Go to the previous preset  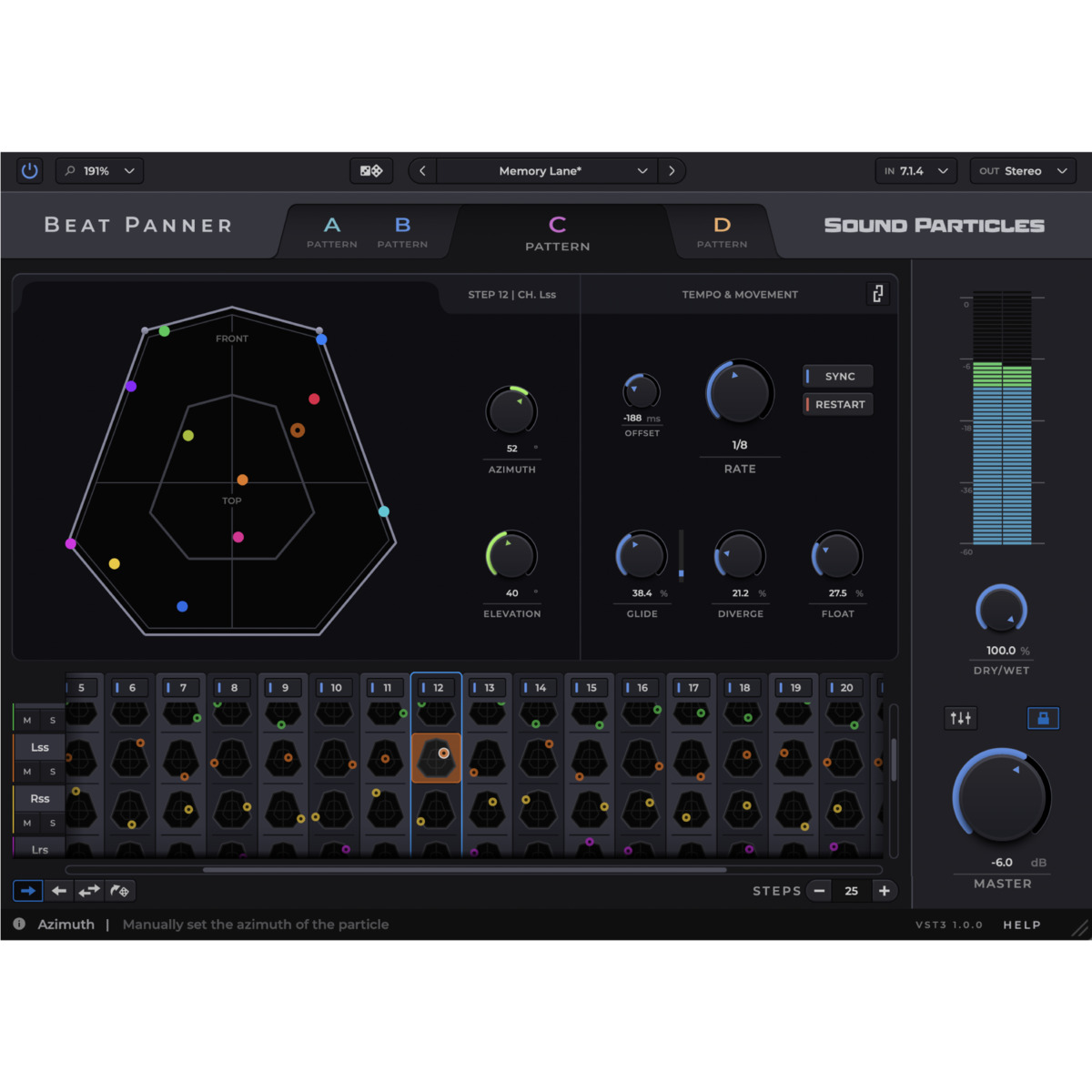pyautogui.click(x=422, y=170)
